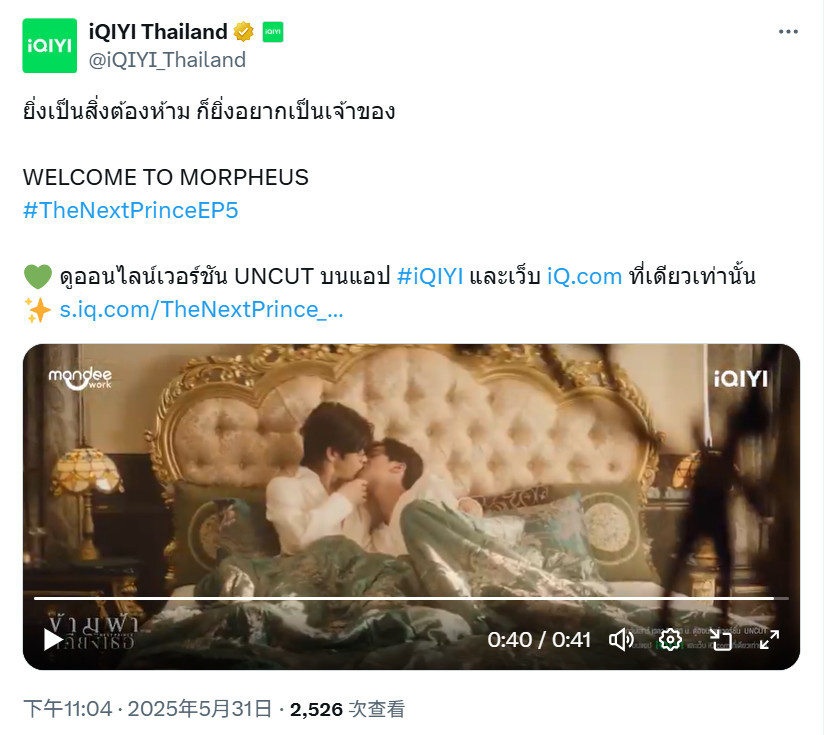This screenshot has height=735, width=825.
Task: Toggle picture-in-picture mini player
Action: tap(720, 640)
